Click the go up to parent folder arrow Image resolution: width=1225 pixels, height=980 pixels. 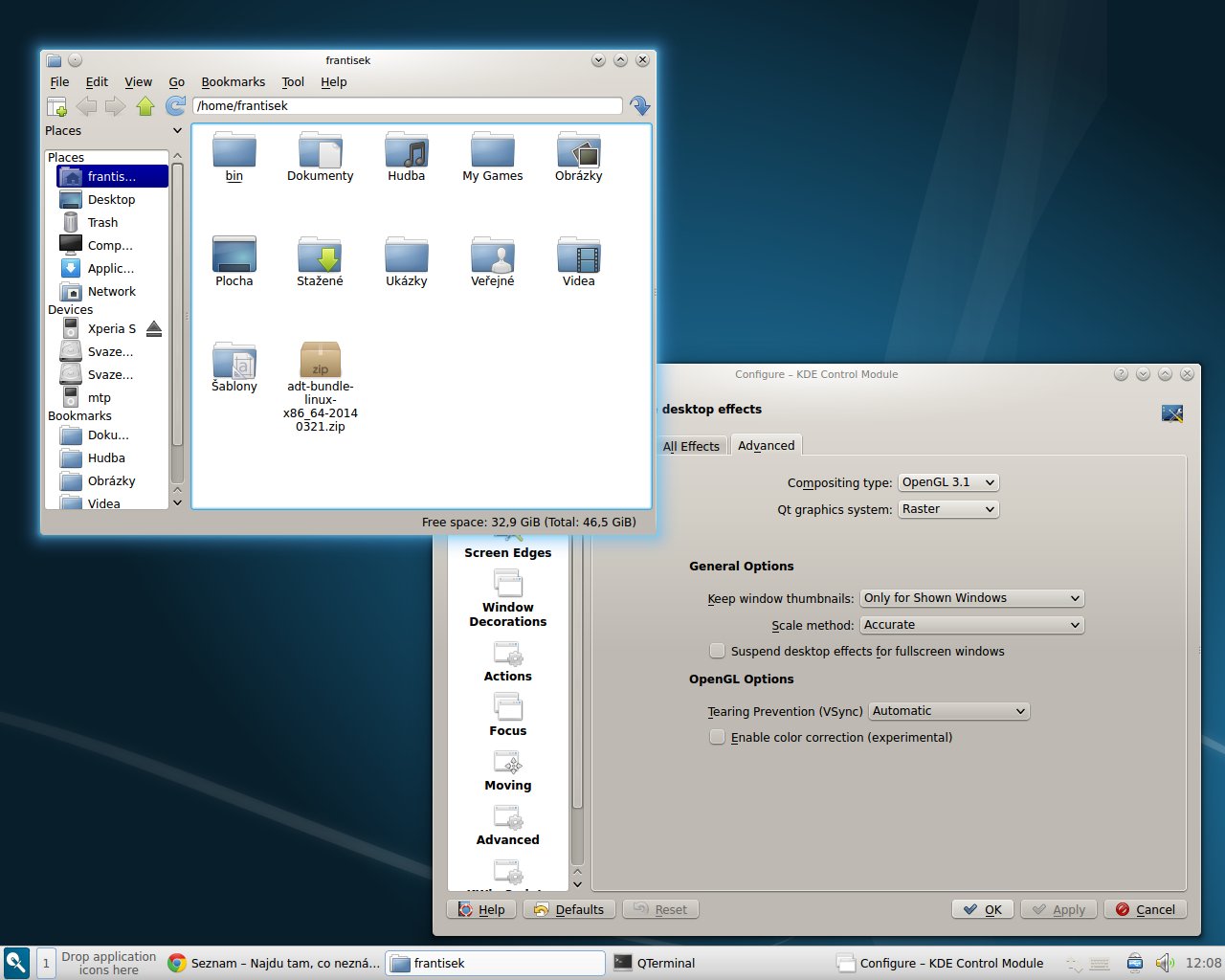click(x=145, y=106)
